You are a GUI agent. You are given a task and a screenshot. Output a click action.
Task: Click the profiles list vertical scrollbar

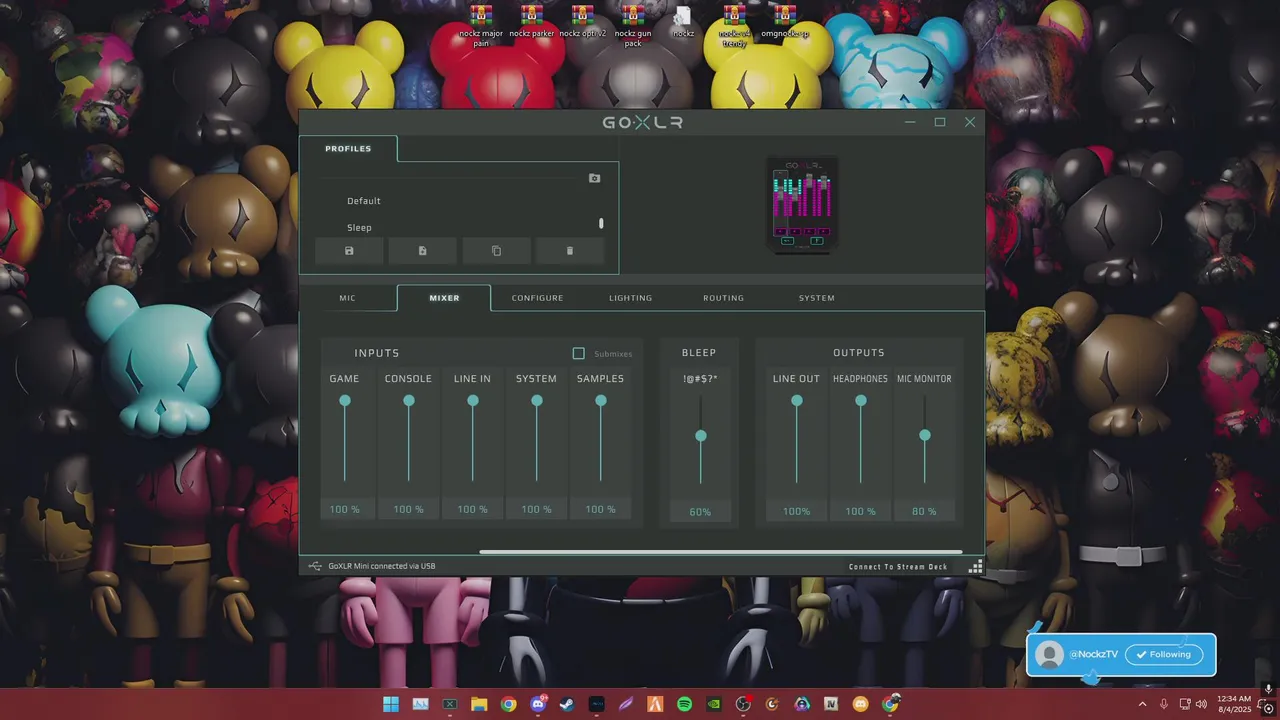click(x=601, y=224)
